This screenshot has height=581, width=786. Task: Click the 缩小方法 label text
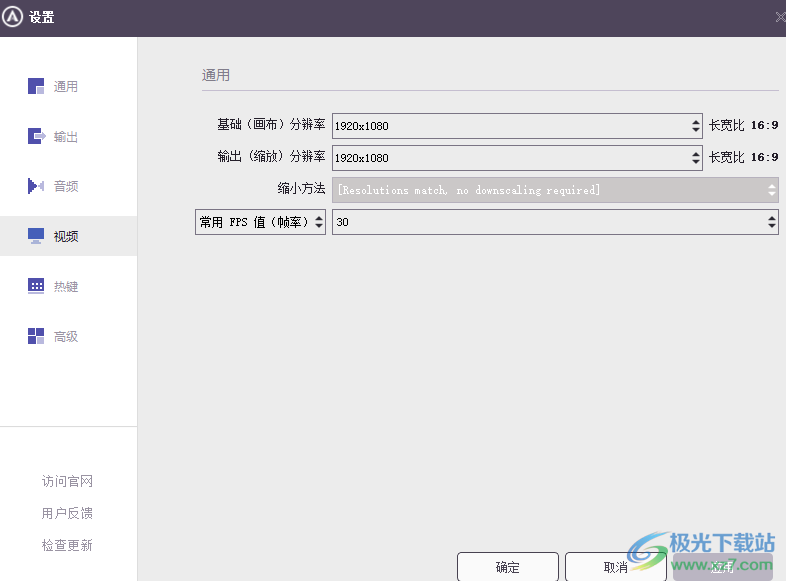(301, 188)
